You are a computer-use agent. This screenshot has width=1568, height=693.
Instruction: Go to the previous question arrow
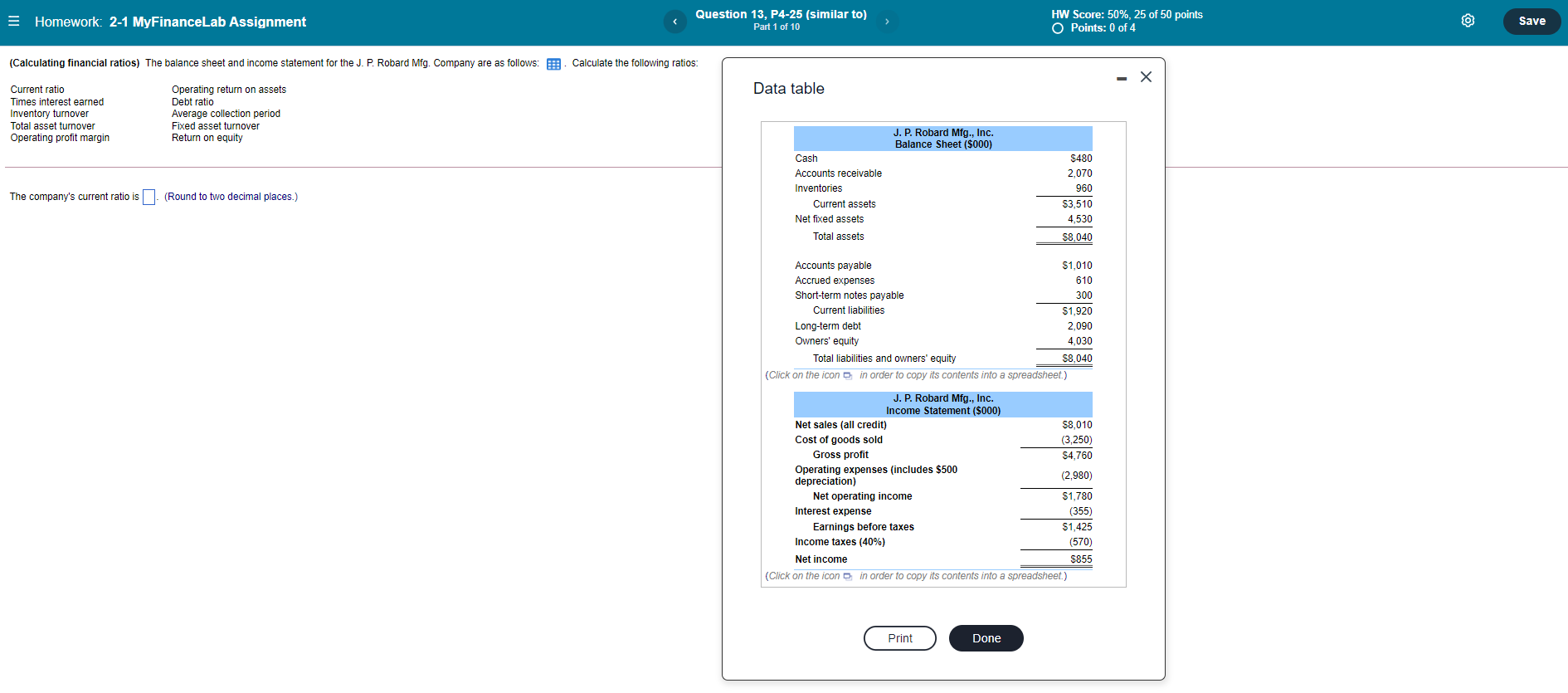point(675,22)
